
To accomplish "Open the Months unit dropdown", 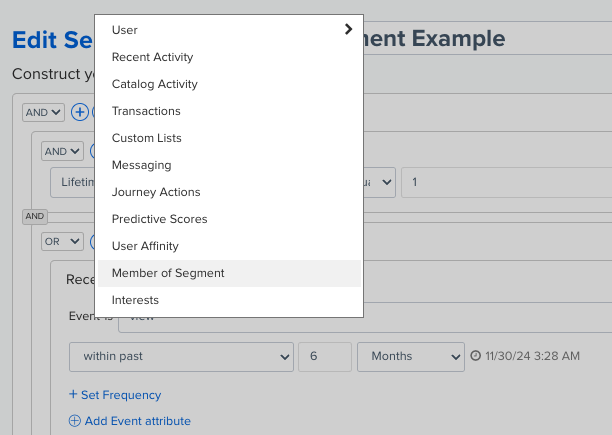I will (411, 357).
